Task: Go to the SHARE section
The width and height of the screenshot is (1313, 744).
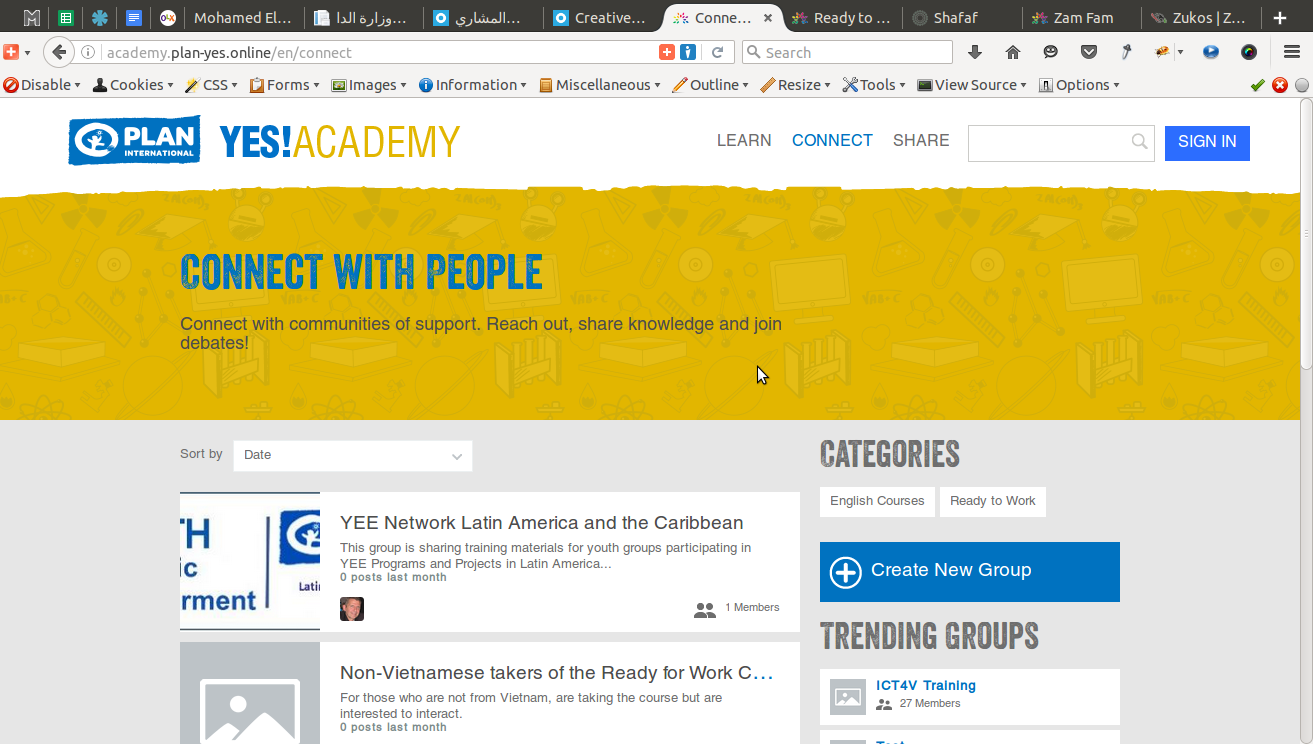Action: coord(921,141)
